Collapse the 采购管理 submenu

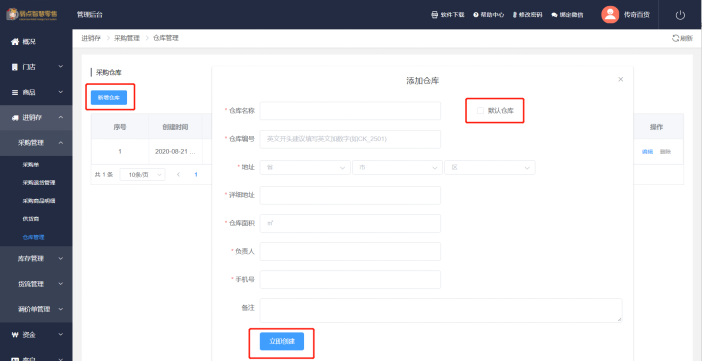click(61, 143)
